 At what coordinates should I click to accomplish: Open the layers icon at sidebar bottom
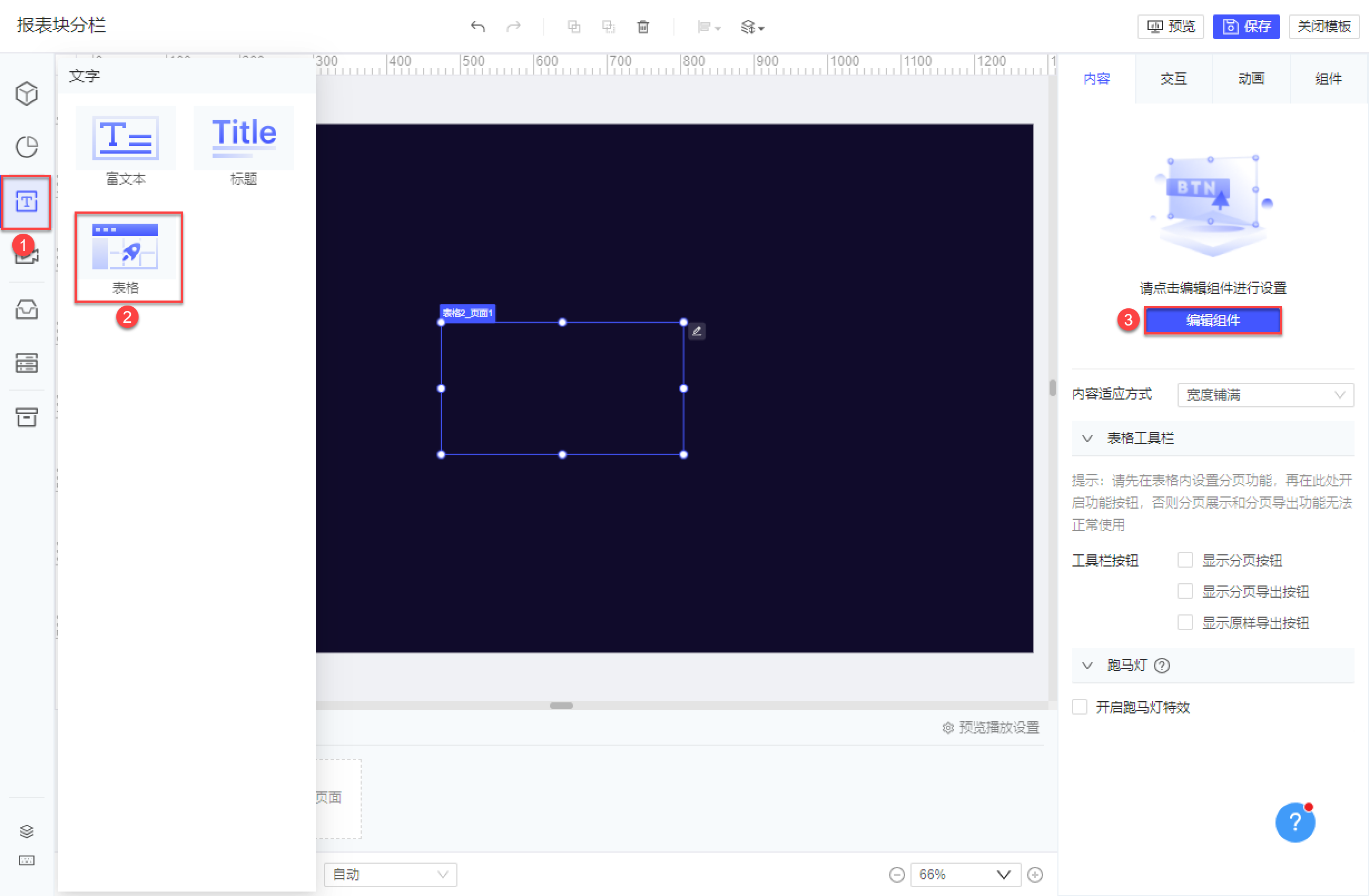pyautogui.click(x=27, y=830)
